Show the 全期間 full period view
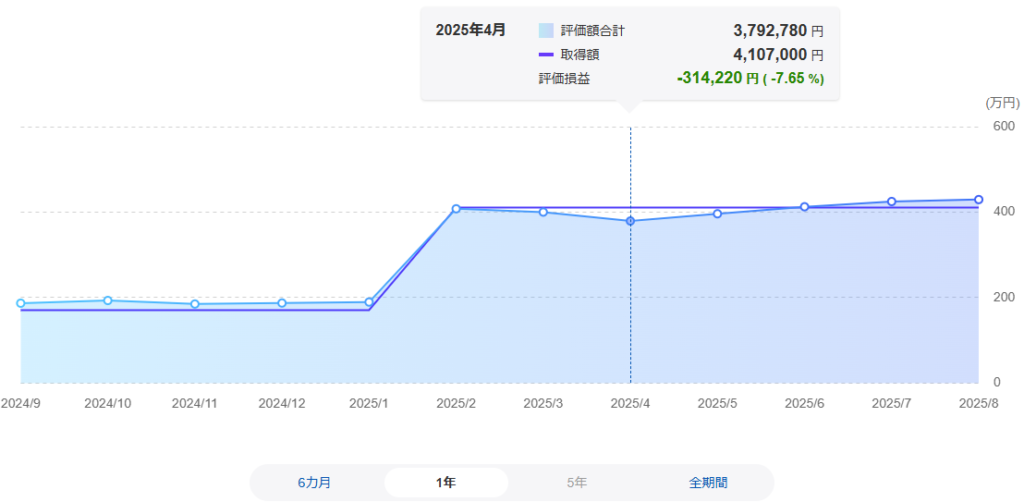Viewport: 1024px width, 502px height. pyautogui.click(x=709, y=482)
